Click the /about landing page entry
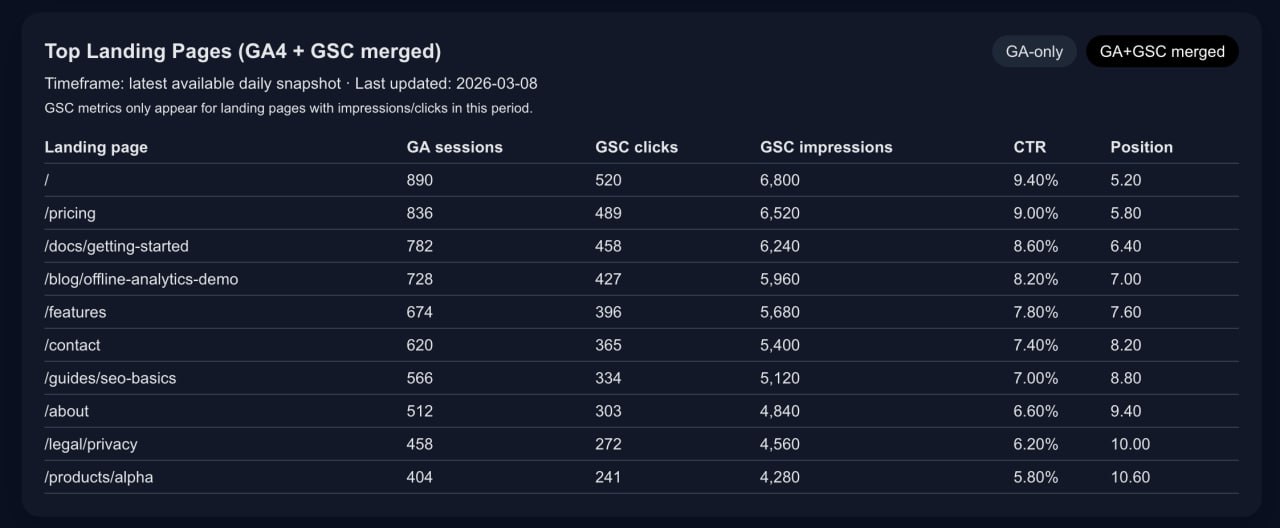Viewport: 1280px width, 528px height. click(x=66, y=411)
